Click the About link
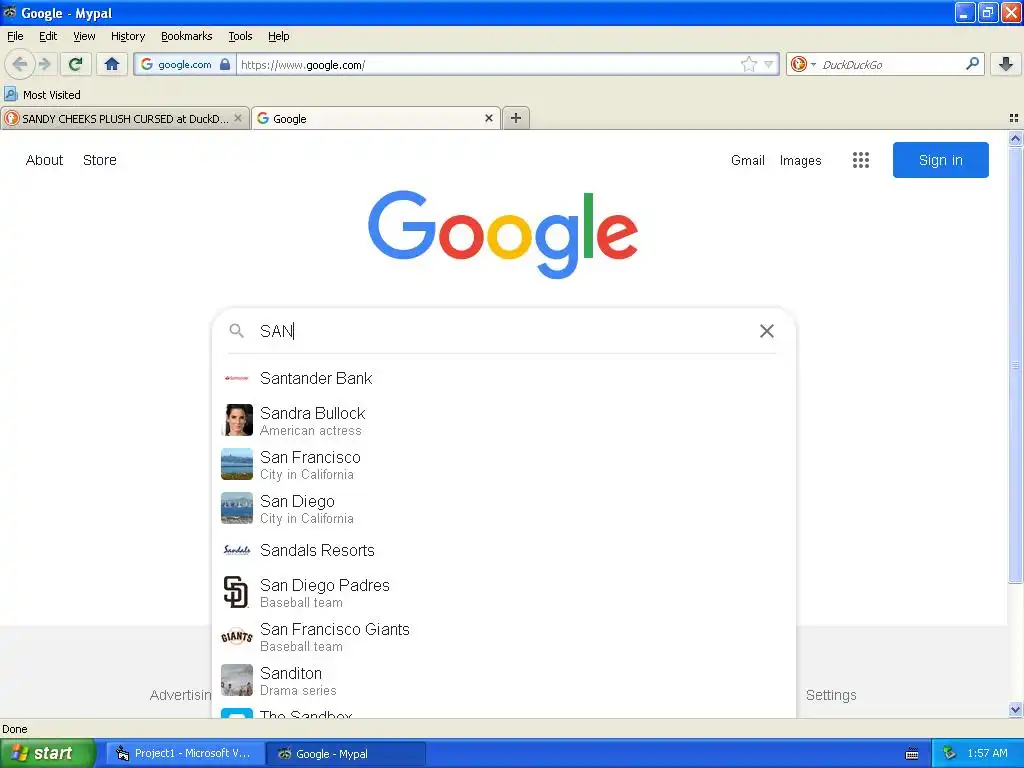This screenshot has height=768, width=1024. 44,160
